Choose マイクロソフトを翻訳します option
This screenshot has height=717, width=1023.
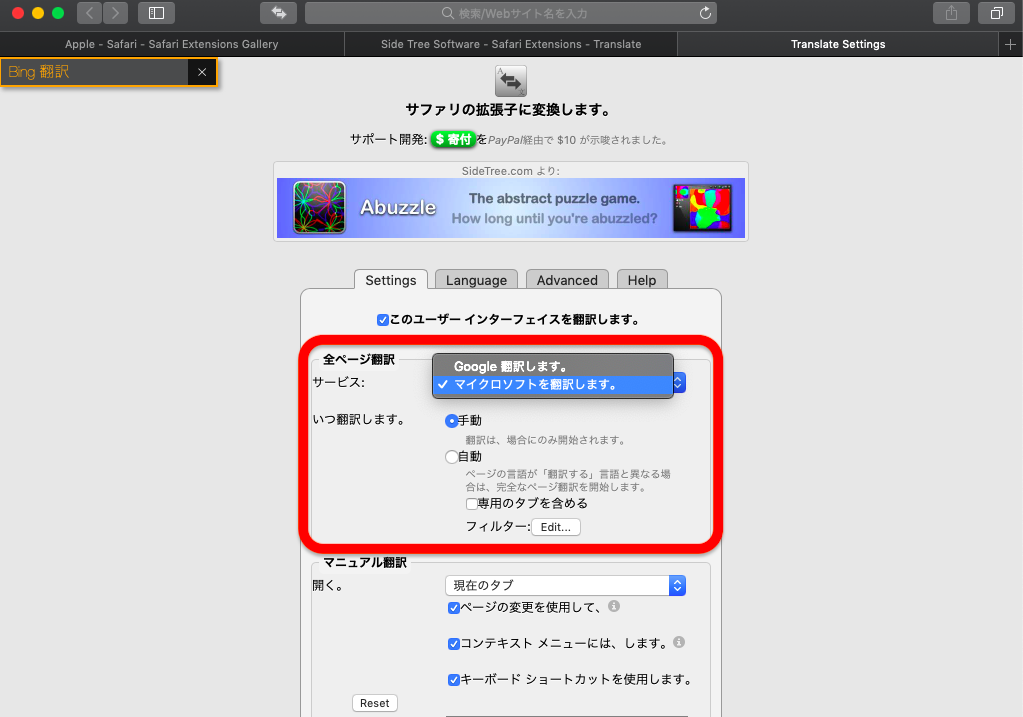click(553, 384)
